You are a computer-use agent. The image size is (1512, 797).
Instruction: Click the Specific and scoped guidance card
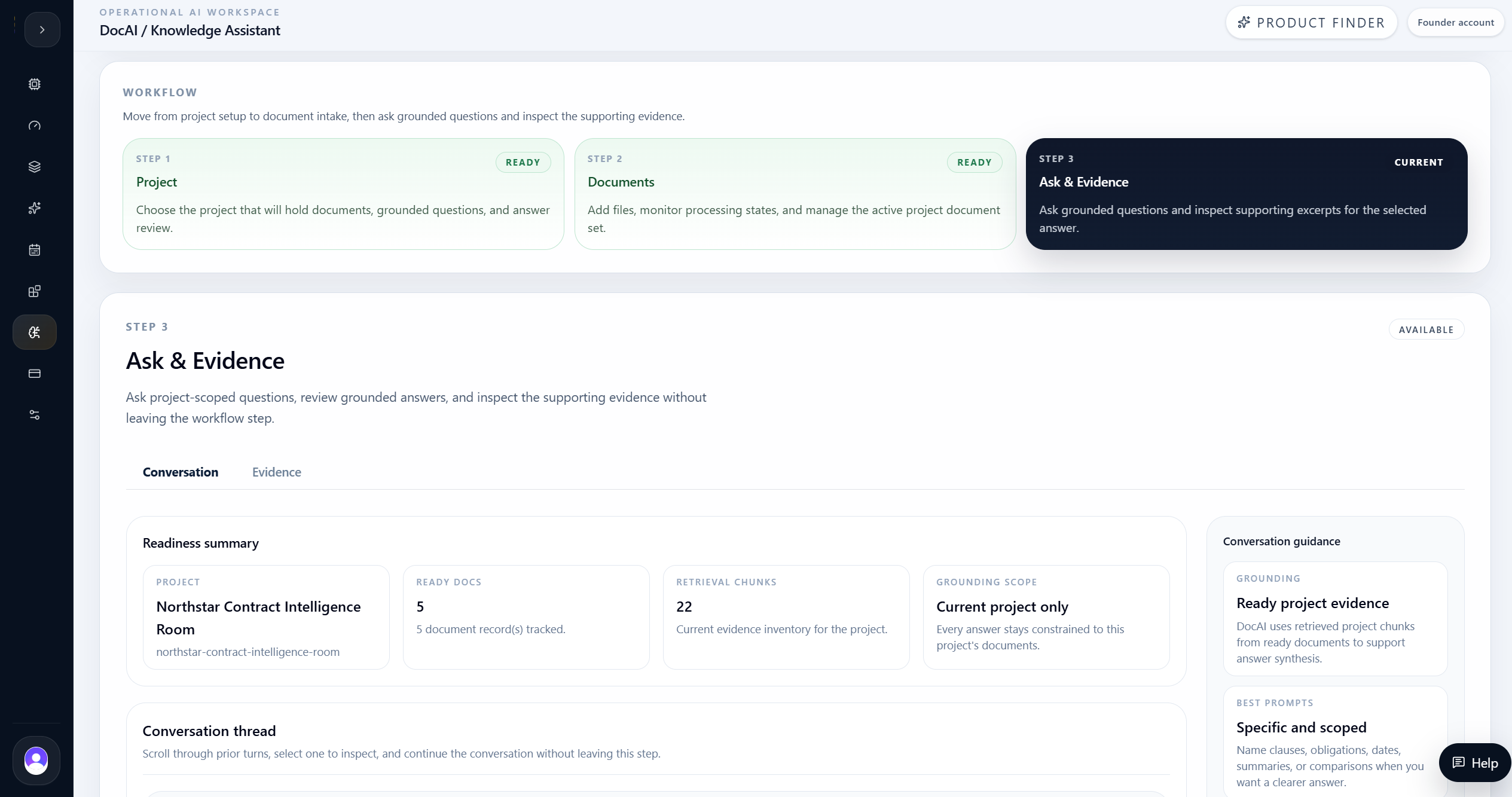(1335, 742)
